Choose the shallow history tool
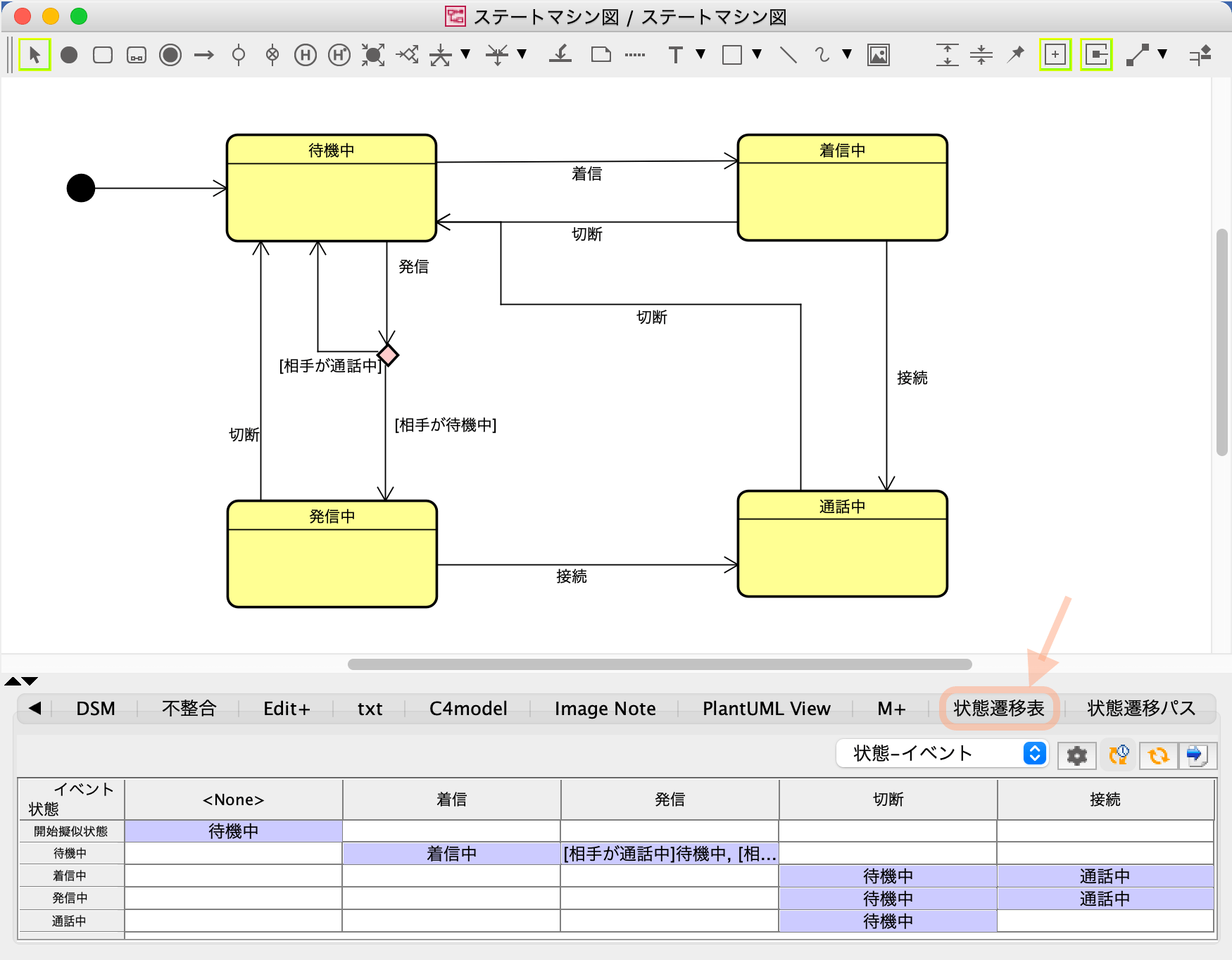The height and width of the screenshot is (960, 1232). click(306, 54)
